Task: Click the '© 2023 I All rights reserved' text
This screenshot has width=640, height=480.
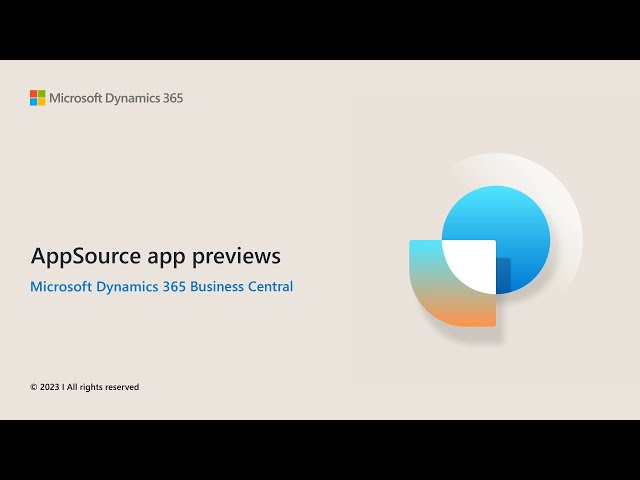Action: [x=84, y=387]
